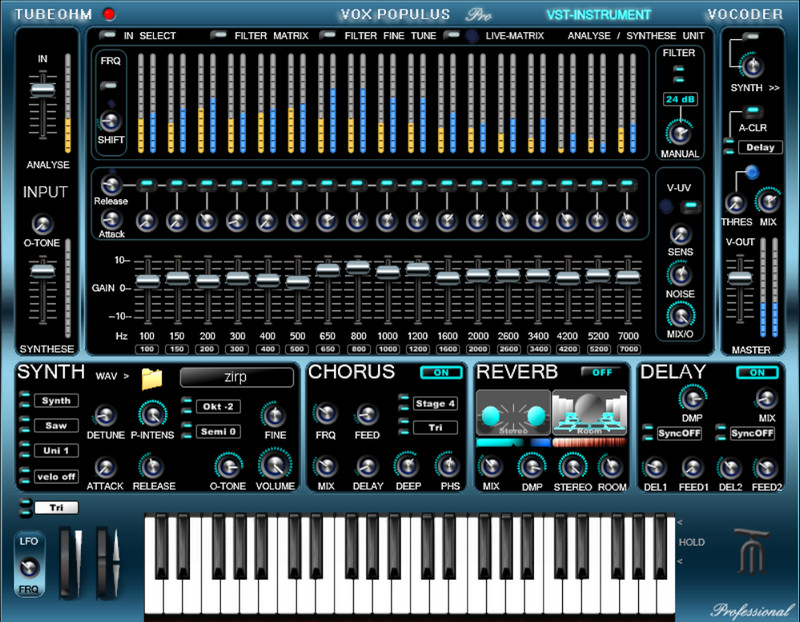This screenshot has width=800, height=622.
Task: Open the delay 1 SyncOFF selector
Action: tap(679, 433)
